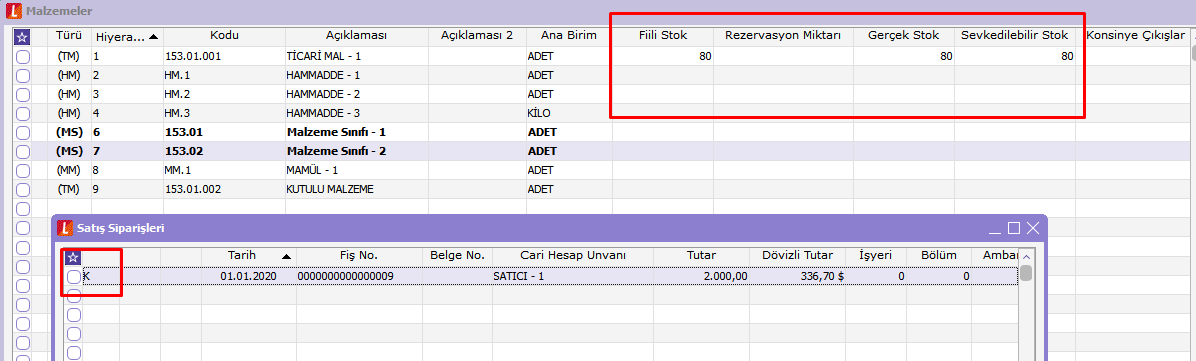Click the Rezervasyon Miktarı column header
Image resolution: width=1196 pixels, height=361 pixels.
(x=783, y=36)
